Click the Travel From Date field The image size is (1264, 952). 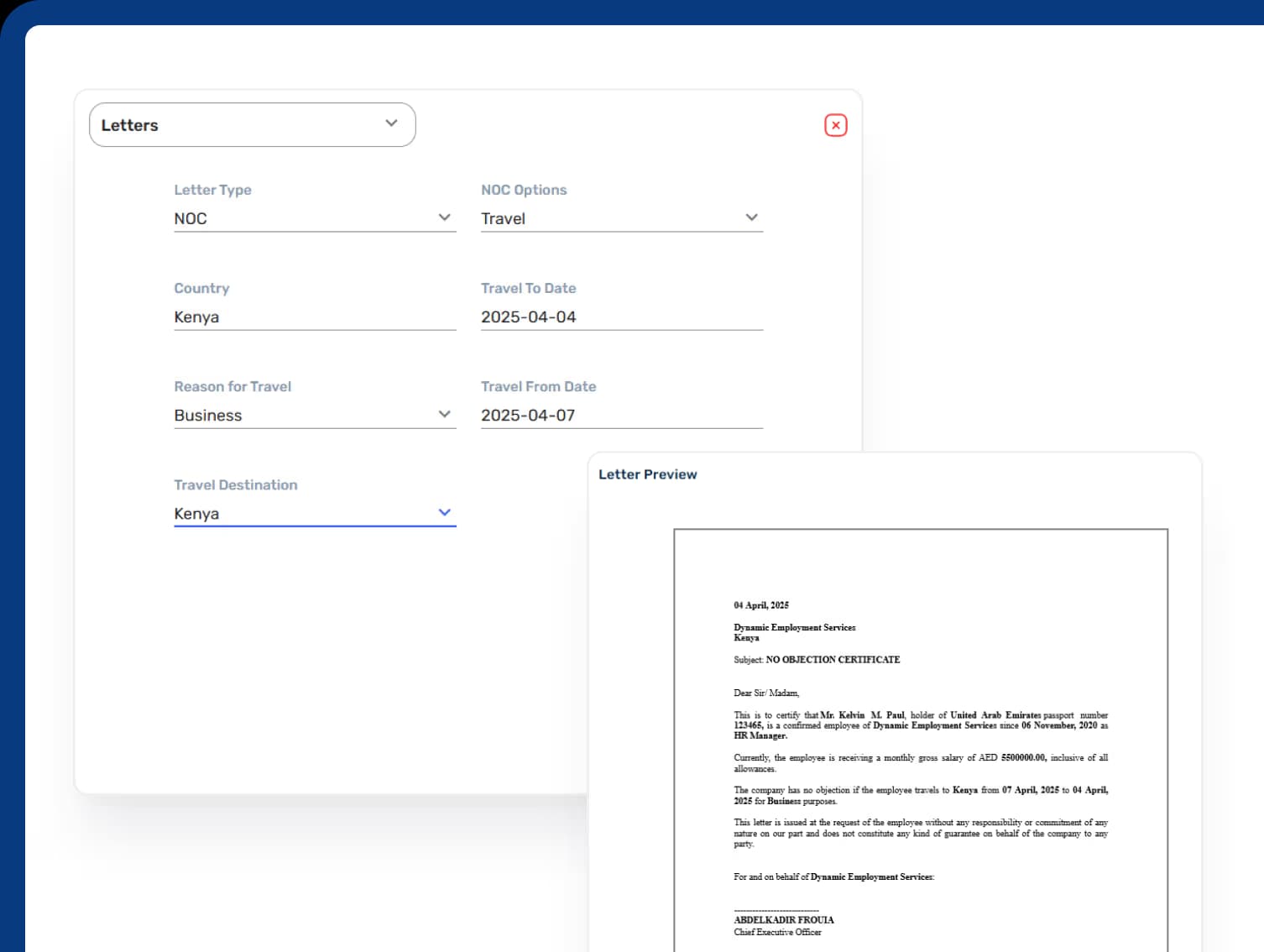pyautogui.click(x=621, y=415)
